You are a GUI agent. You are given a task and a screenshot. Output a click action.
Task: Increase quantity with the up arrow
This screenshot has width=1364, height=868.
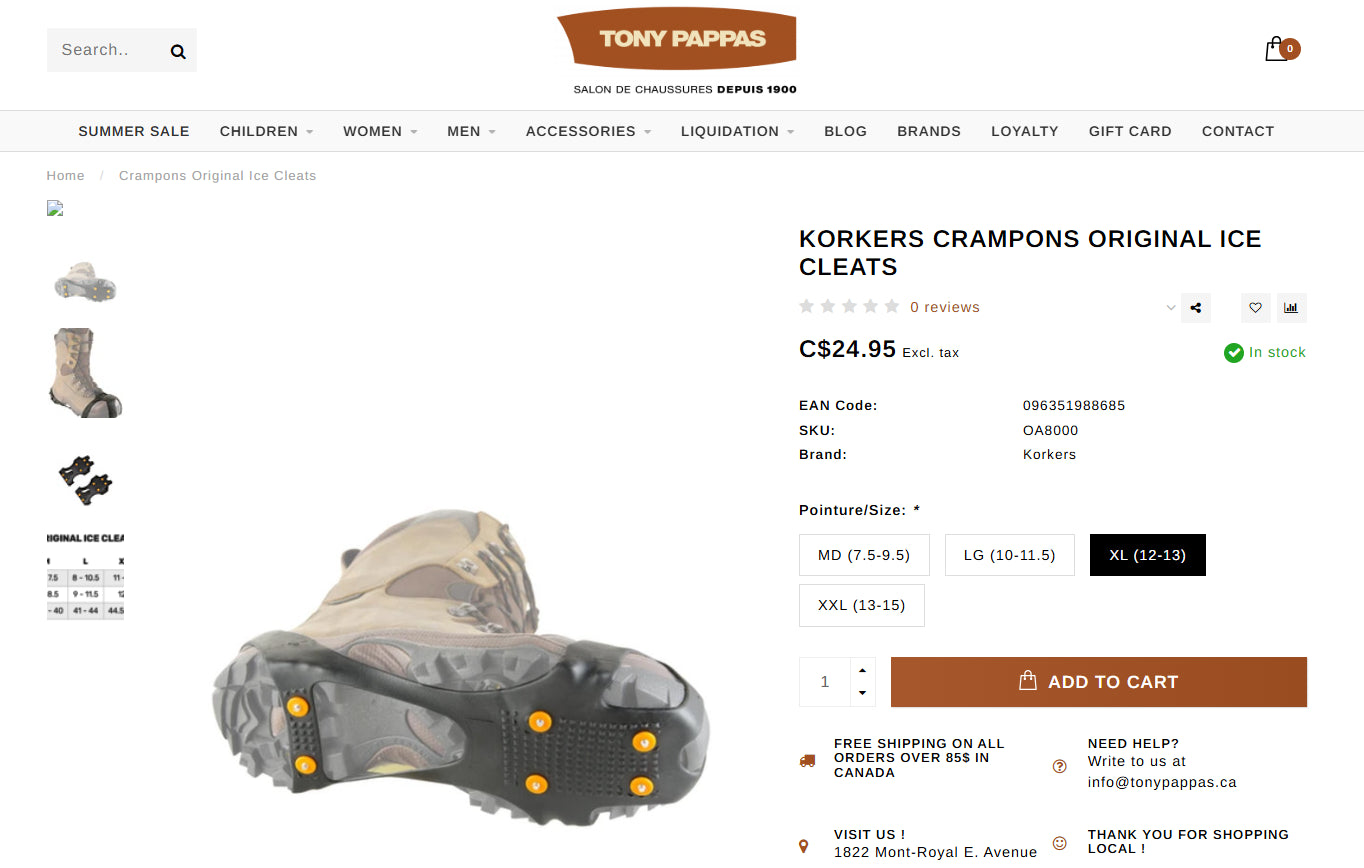point(862,670)
